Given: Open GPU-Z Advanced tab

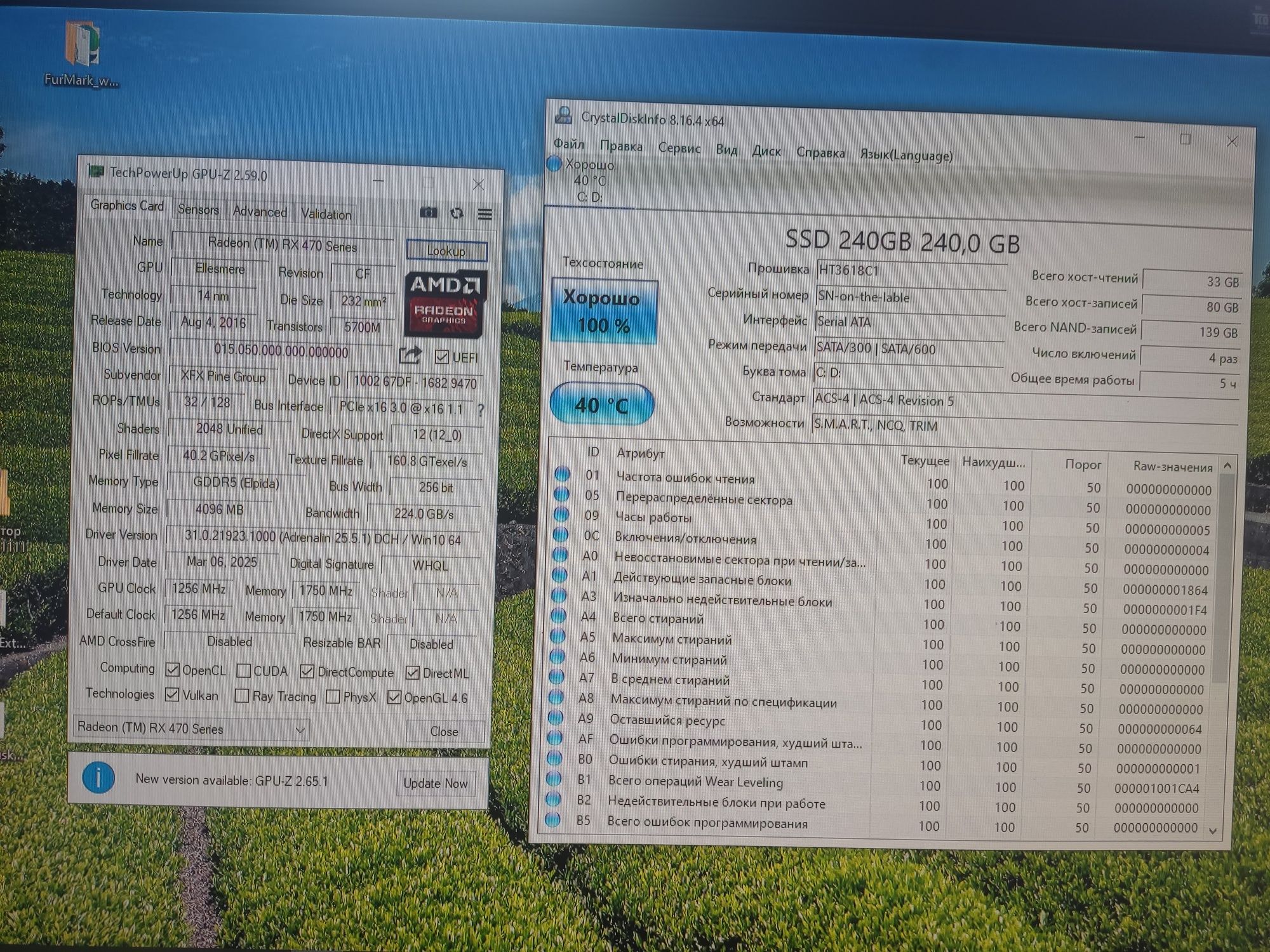Looking at the screenshot, I should (x=260, y=211).
